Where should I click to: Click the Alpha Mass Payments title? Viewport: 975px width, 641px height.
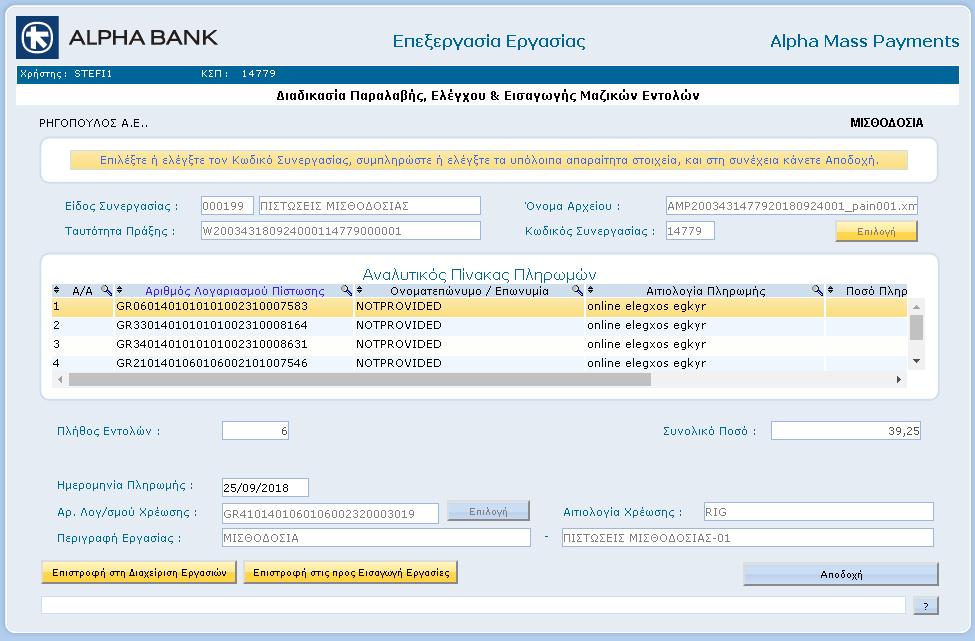point(864,41)
